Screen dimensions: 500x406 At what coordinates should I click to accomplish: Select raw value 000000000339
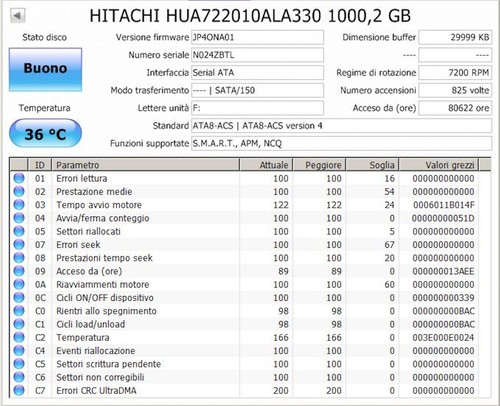(443, 298)
